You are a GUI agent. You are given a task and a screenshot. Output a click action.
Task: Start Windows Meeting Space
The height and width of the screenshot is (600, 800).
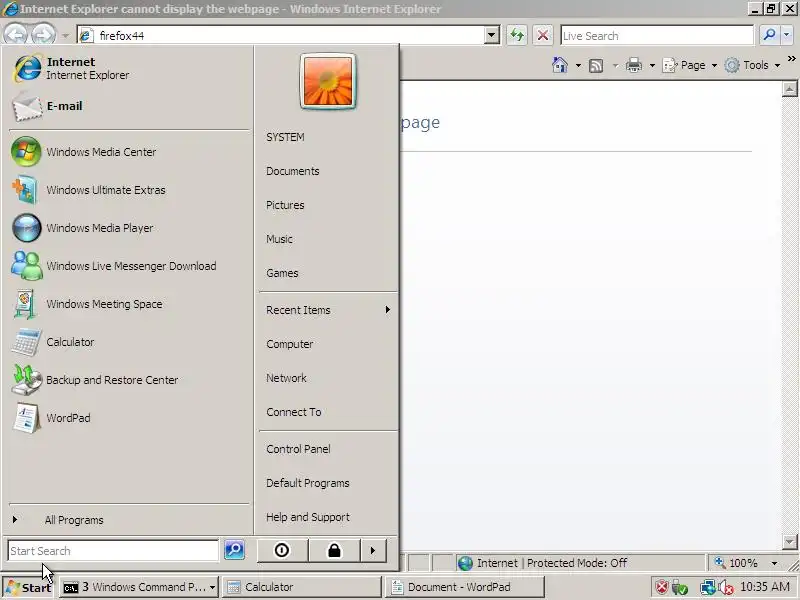click(128, 304)
